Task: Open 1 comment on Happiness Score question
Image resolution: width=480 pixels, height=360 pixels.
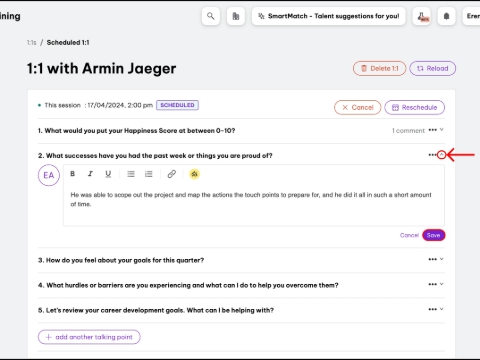Action: coord(408,131)
